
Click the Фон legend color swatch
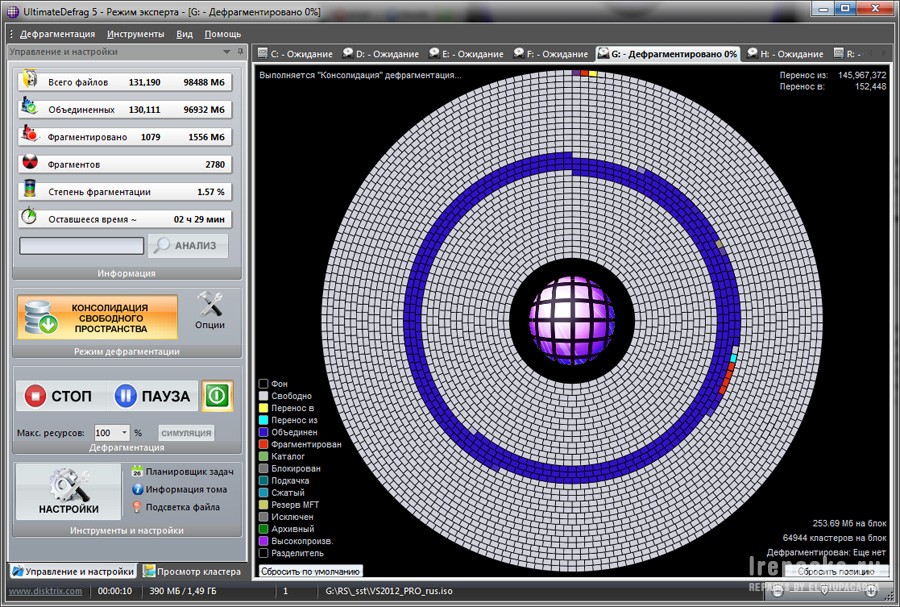pos(263,384)
